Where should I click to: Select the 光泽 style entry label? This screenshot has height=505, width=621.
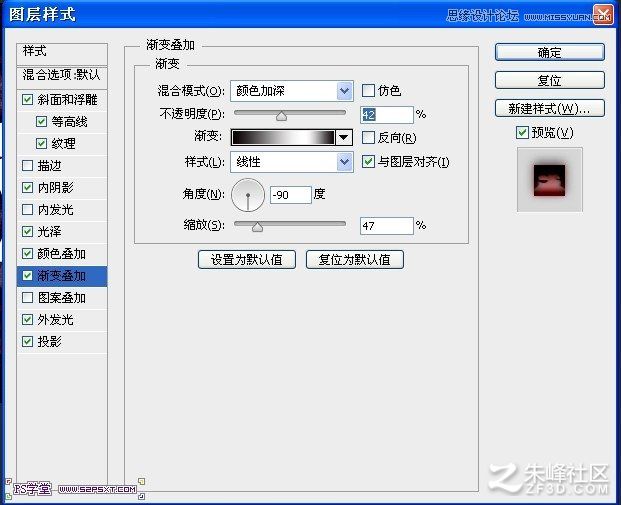pyautogui.click(x=50, y=232)
